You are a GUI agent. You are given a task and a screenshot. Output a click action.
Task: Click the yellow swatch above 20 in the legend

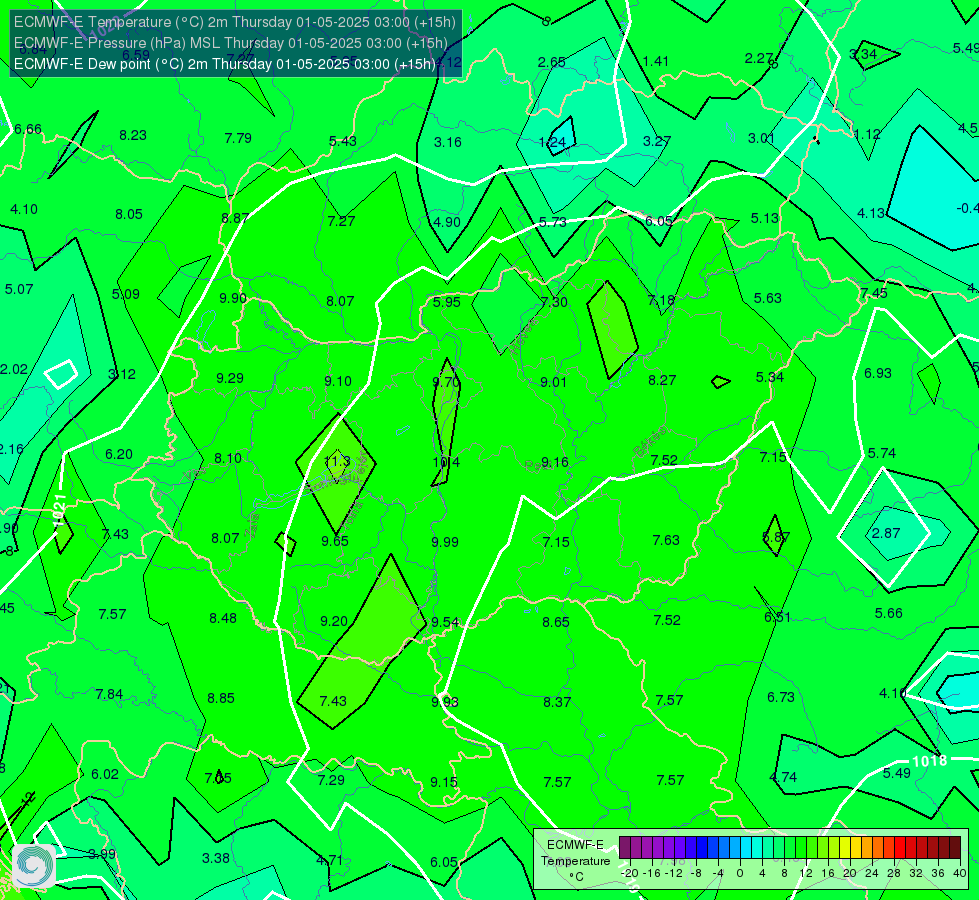[x=845, y=848]
